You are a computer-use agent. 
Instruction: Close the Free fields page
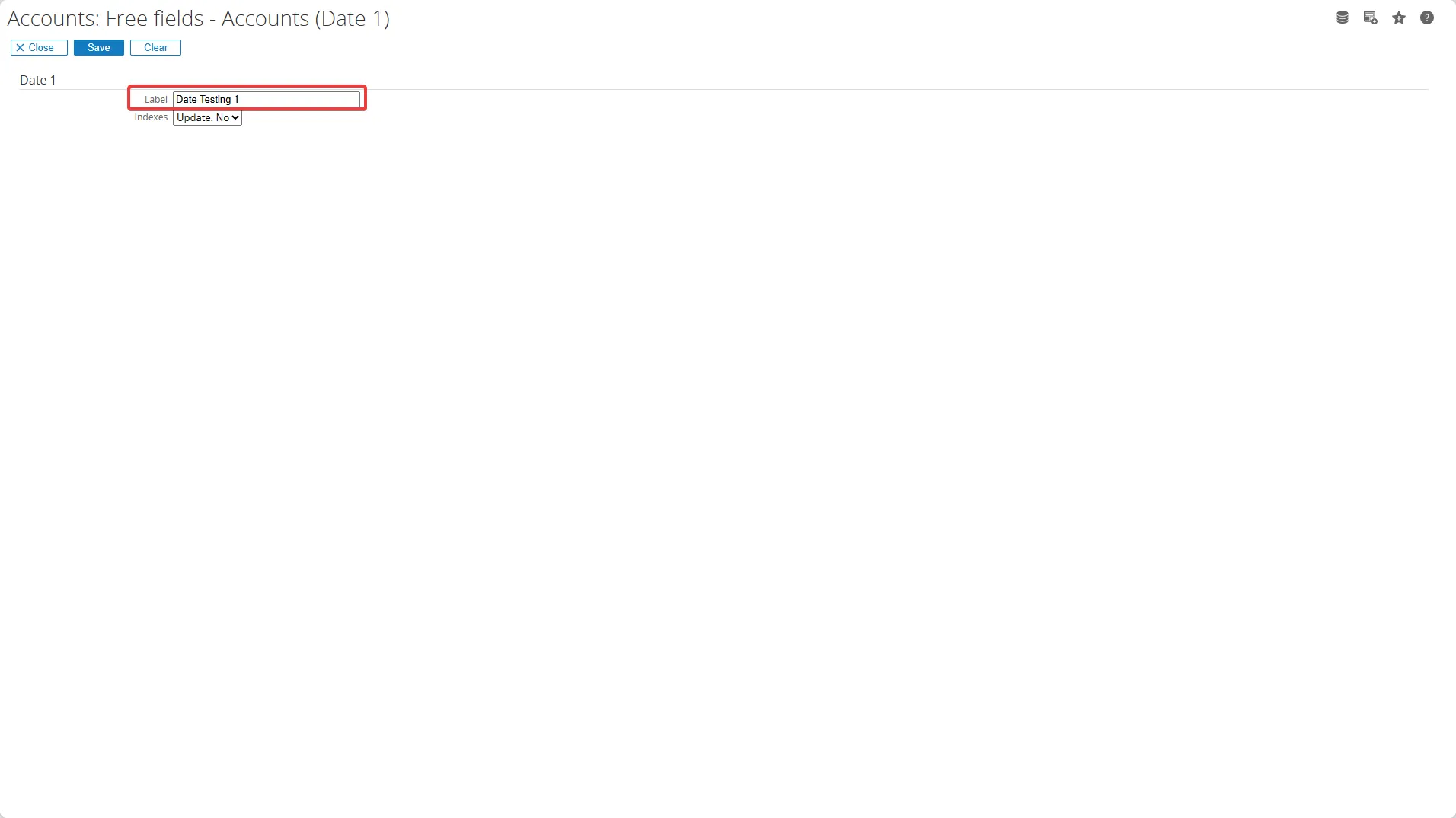coord(39,47)
